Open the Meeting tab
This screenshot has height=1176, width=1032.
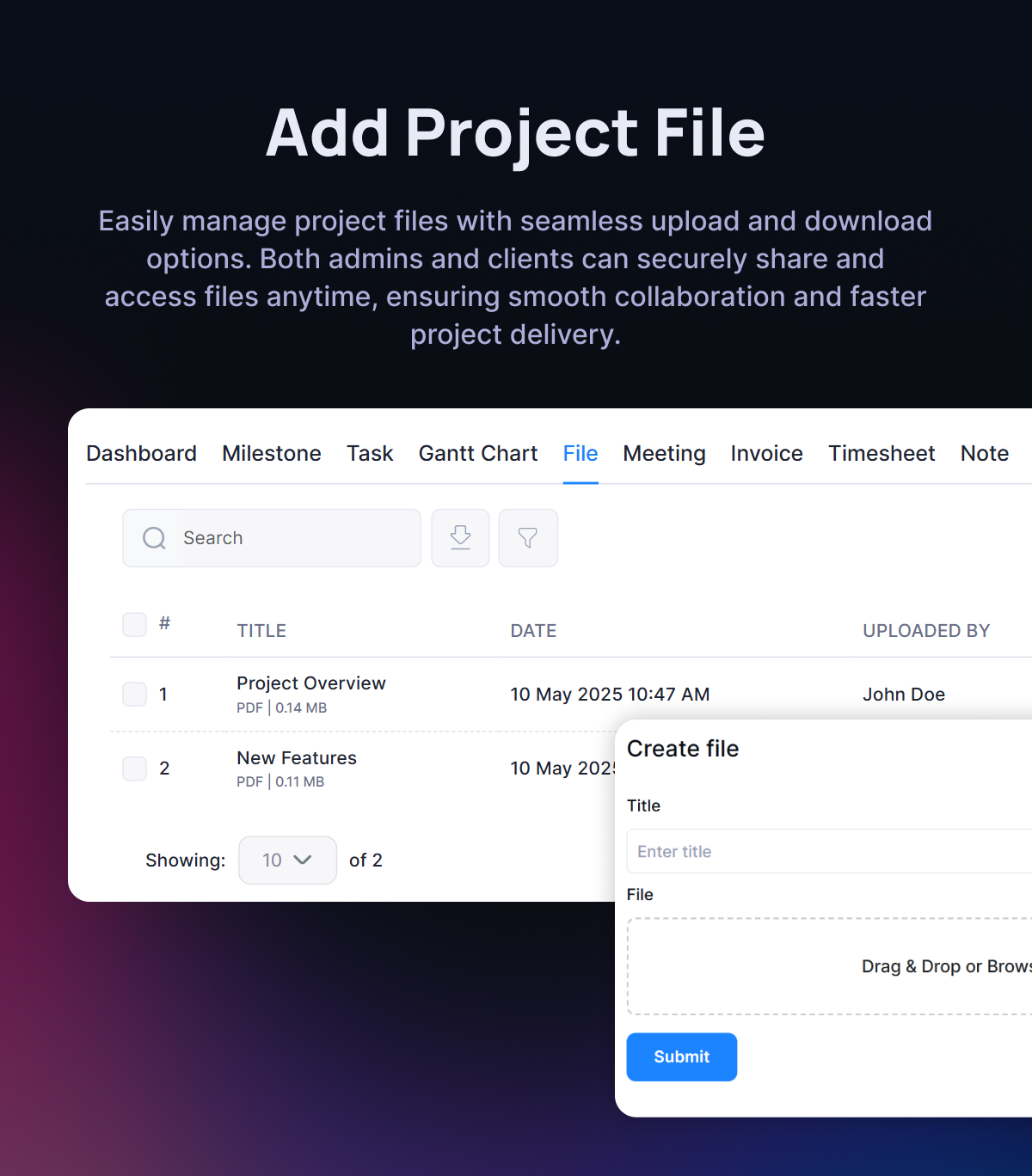click(x=664, y=454)
